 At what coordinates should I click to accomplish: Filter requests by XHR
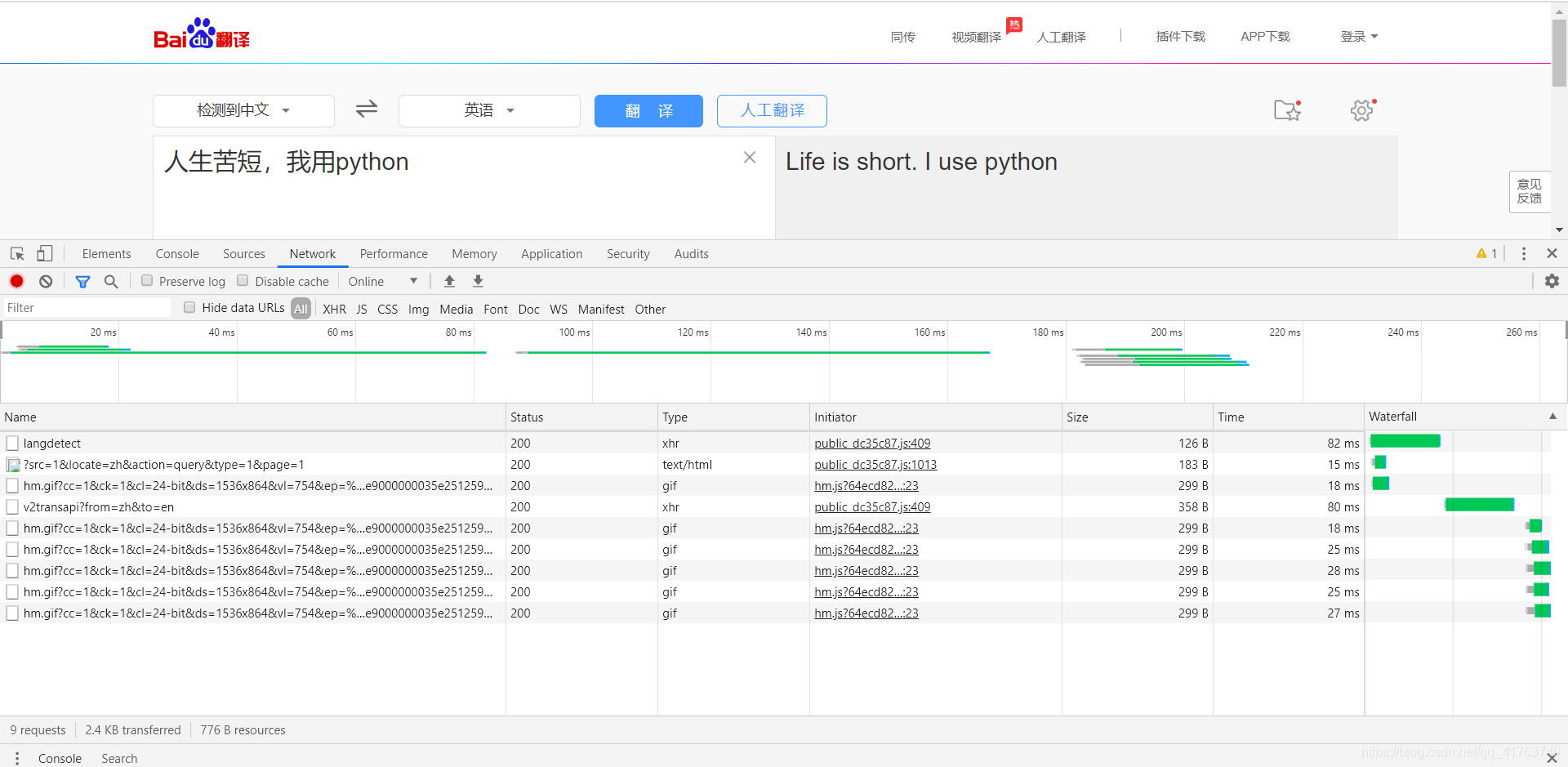click(334, 309)
